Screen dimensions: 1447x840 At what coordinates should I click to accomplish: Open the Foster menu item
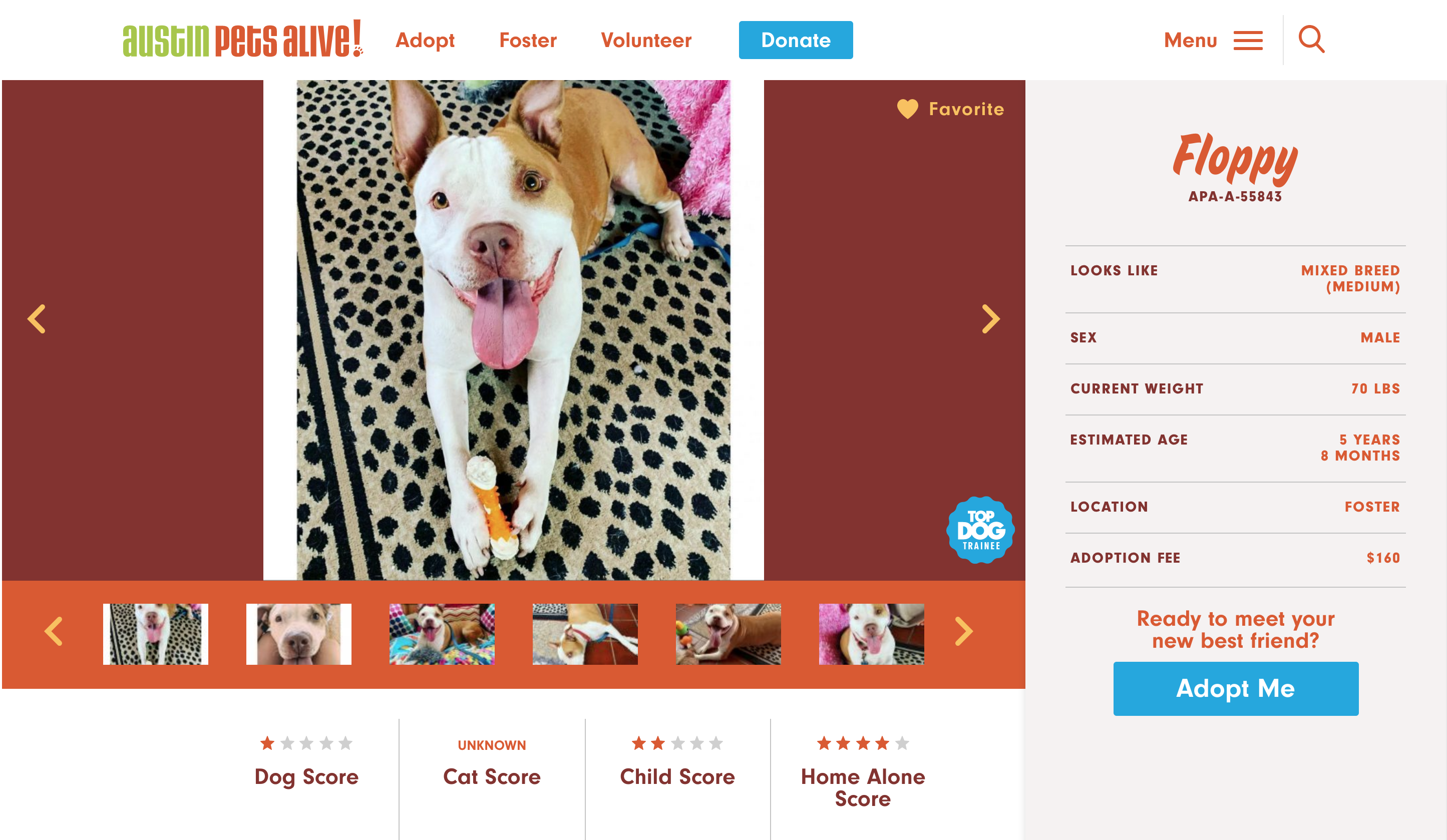tap(528, 40)
